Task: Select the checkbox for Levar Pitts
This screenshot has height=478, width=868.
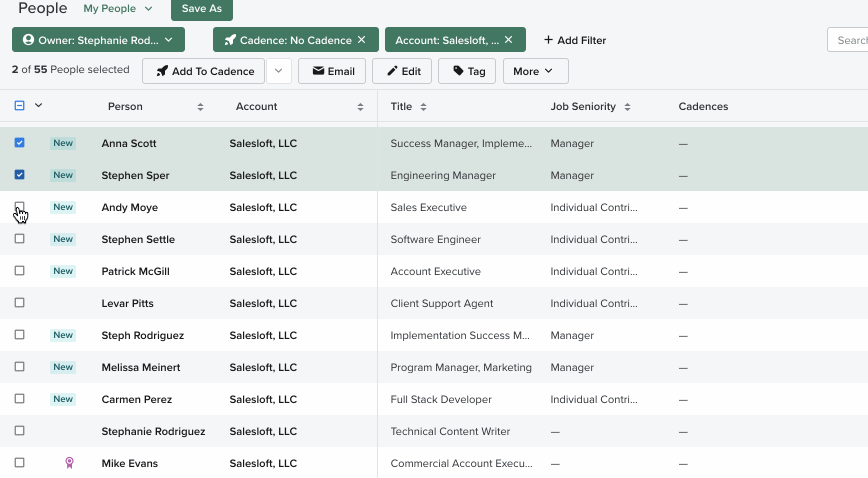Action: 19,303
